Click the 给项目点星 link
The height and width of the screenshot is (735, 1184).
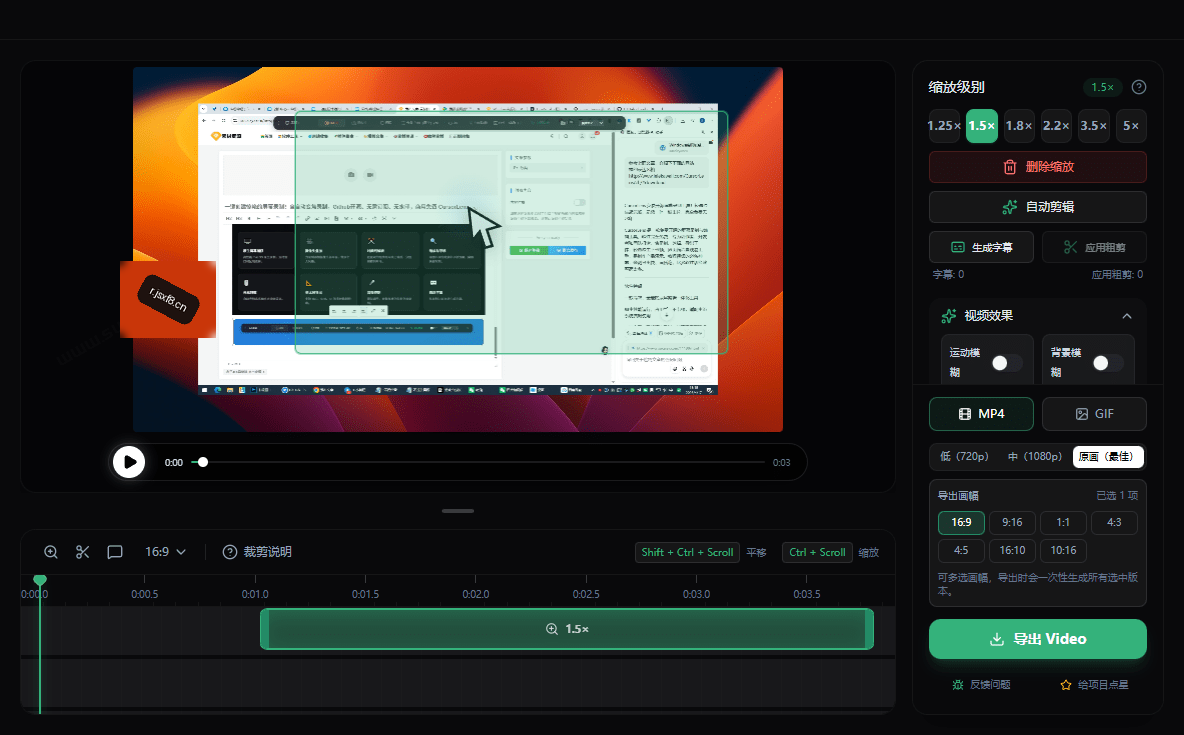pyautogui.click(x=1094, y=684)
